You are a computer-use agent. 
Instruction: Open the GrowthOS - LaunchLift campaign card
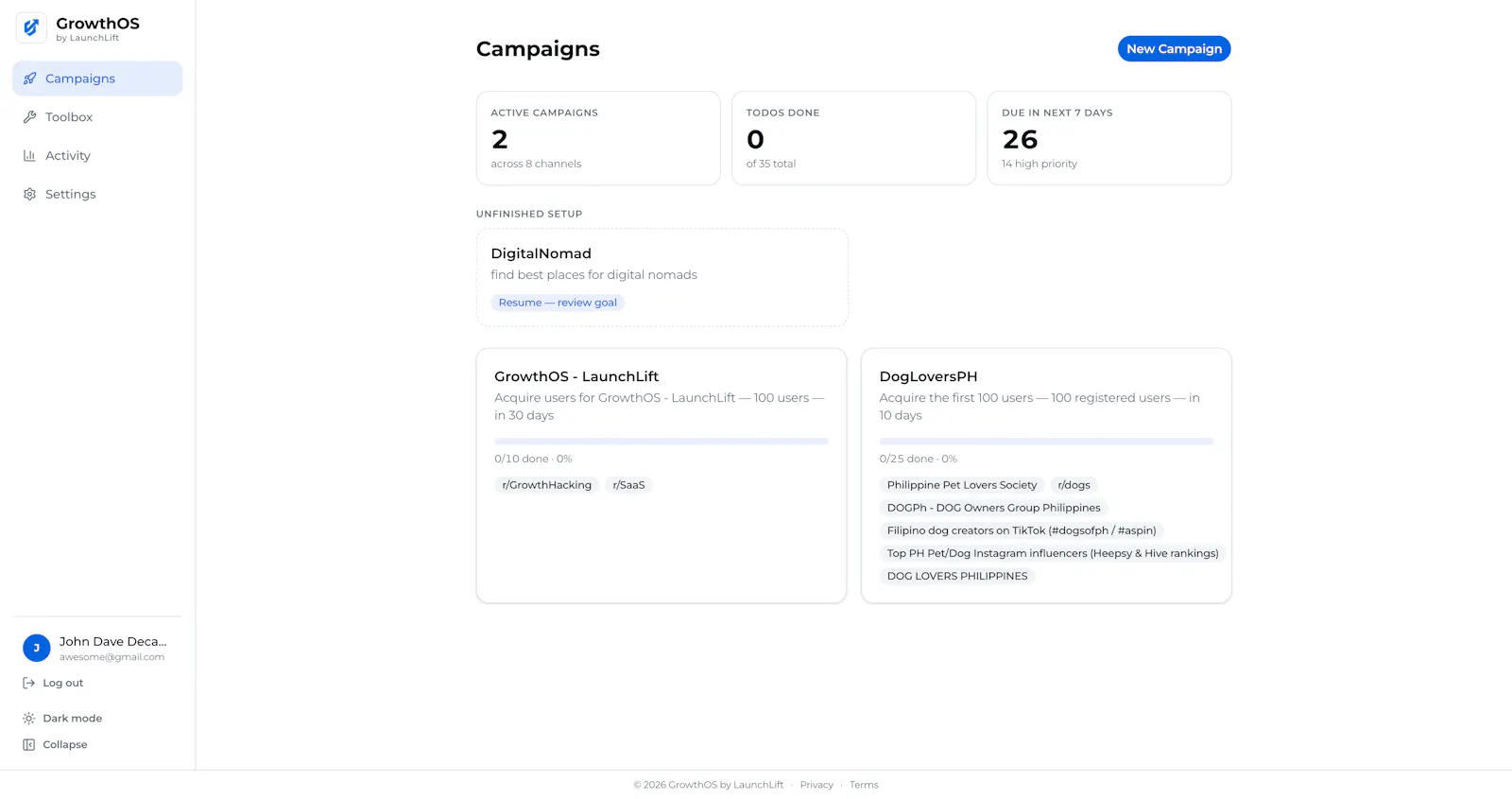click(x=661, y=476)
